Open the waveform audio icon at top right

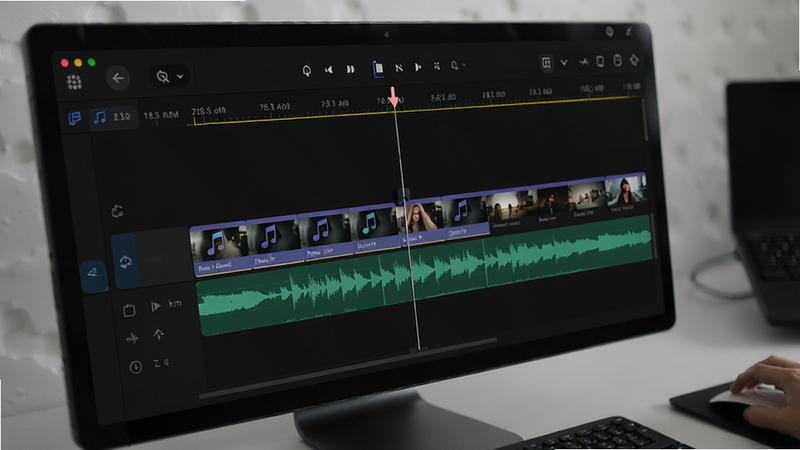click(x=584, y=62)
